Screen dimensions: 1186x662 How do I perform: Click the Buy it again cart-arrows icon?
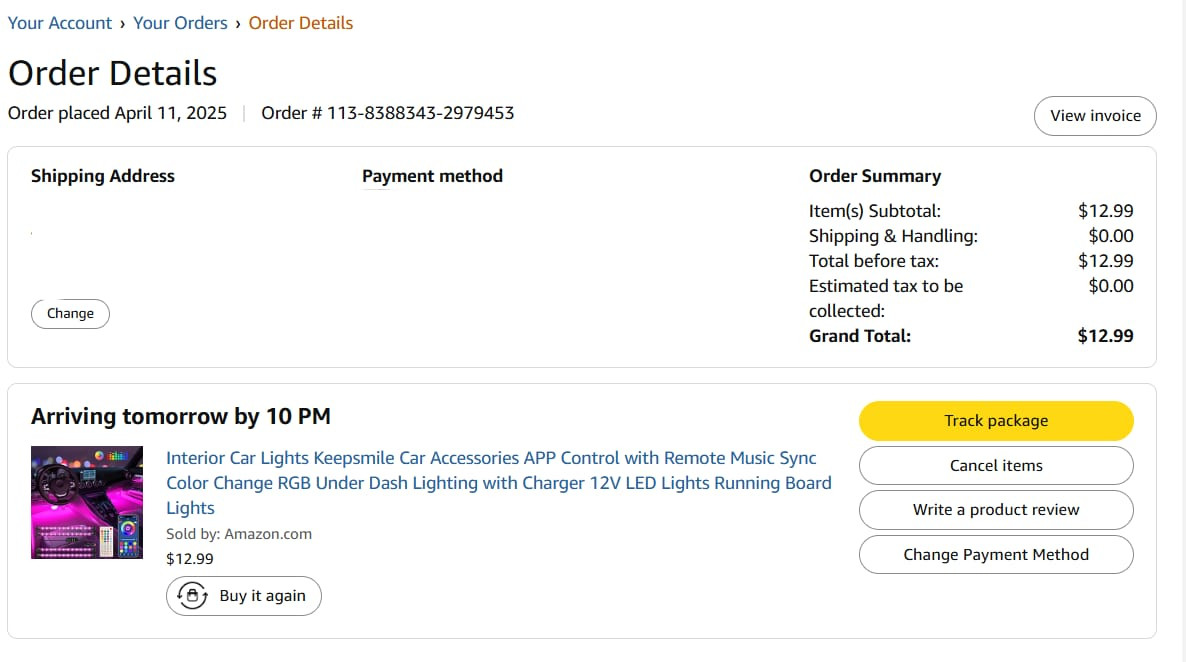pos(192,595)
